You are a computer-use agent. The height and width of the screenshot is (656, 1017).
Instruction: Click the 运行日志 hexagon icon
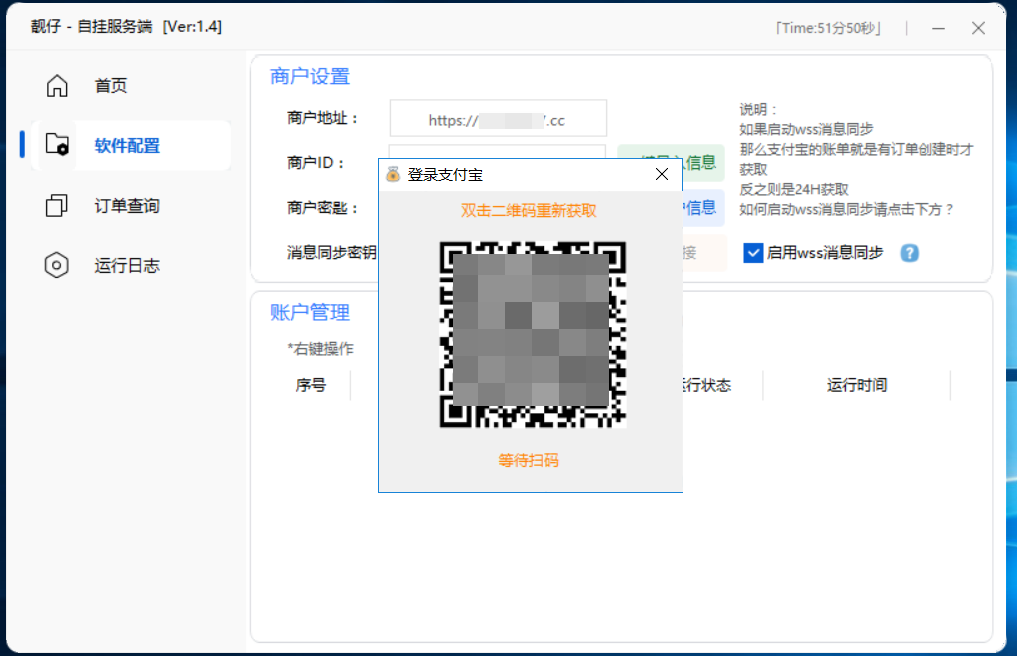point(57,266)
